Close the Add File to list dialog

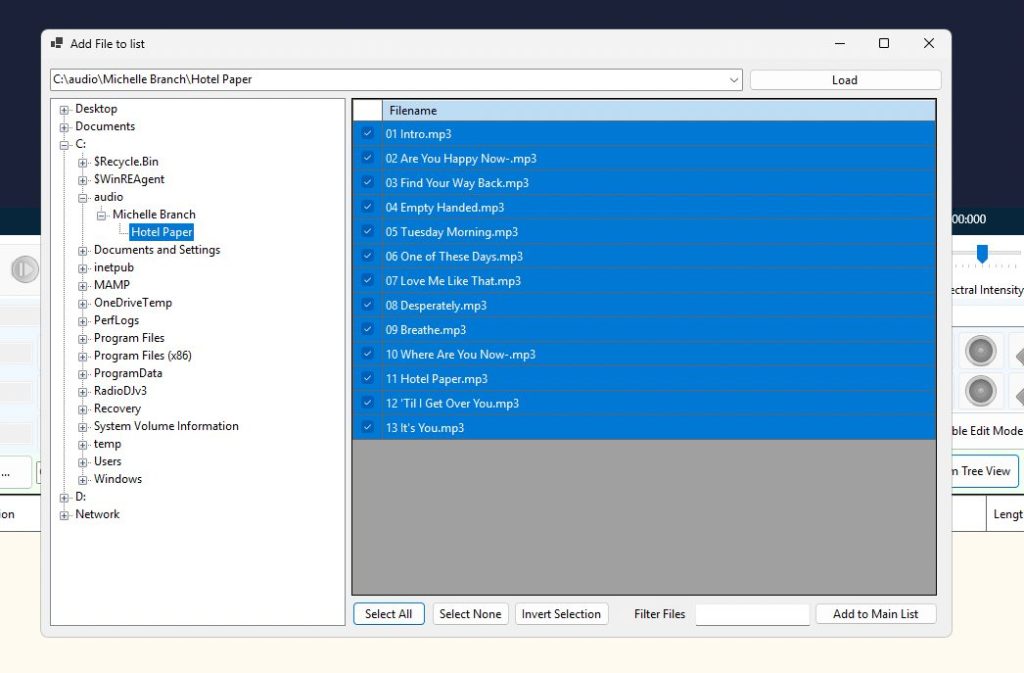(929, 43)
